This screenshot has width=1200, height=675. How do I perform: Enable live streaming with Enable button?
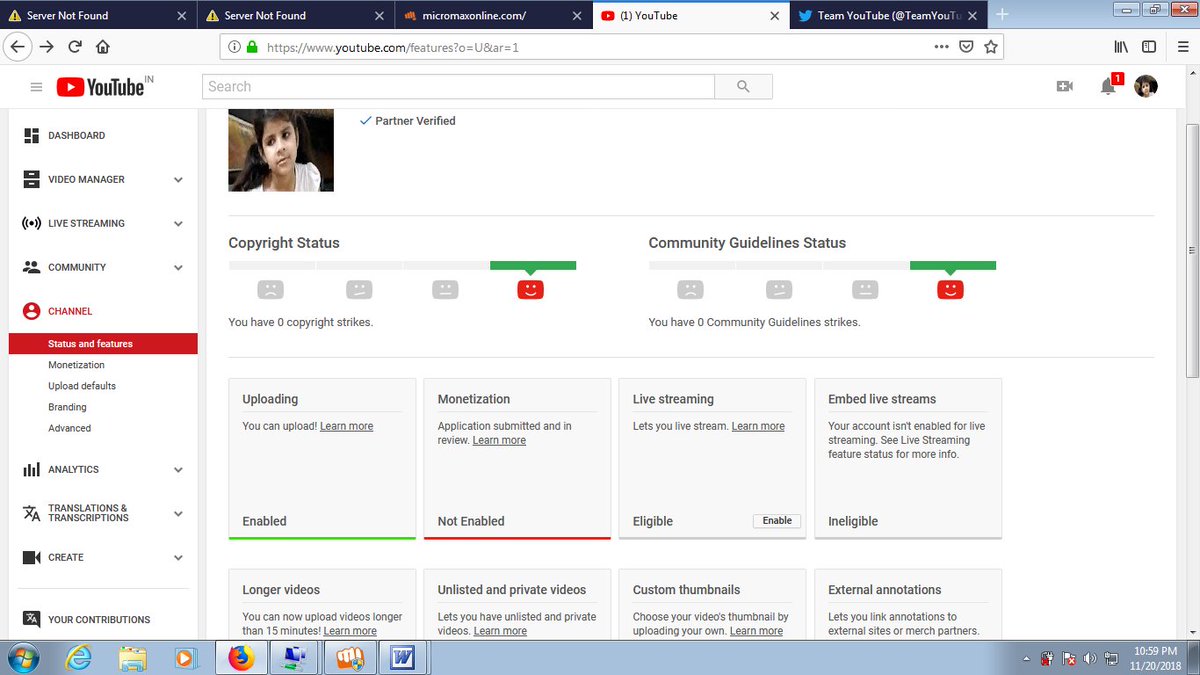point(777,521)
